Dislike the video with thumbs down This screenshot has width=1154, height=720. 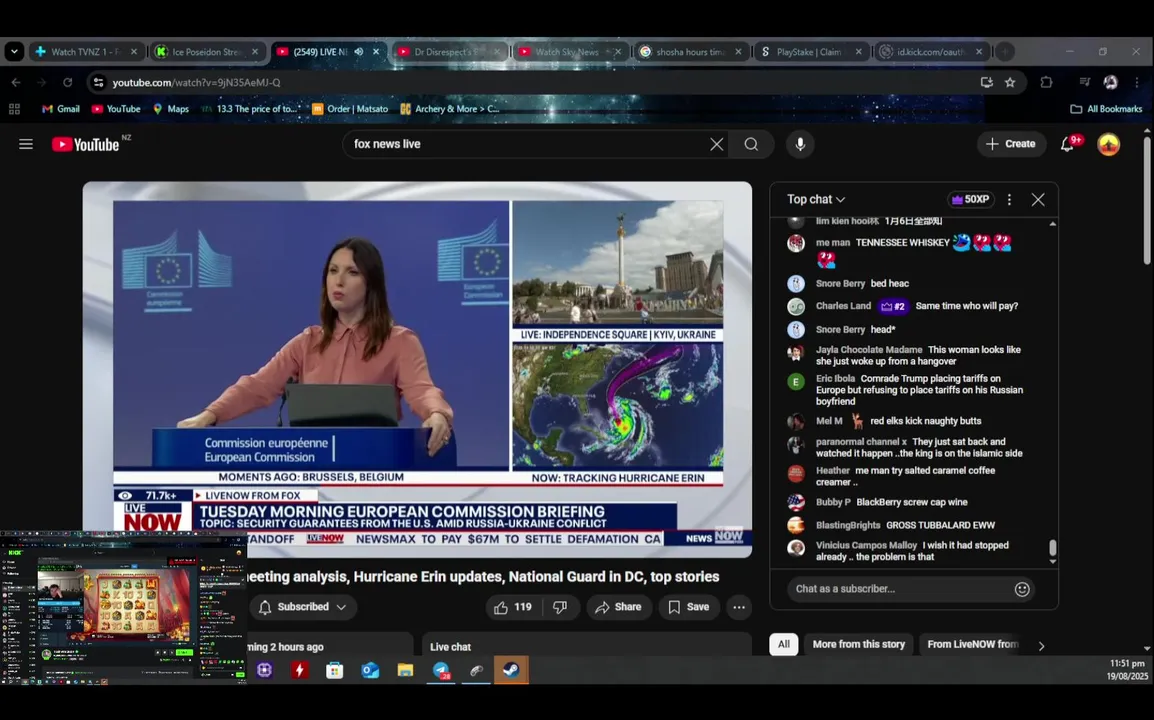560,607
